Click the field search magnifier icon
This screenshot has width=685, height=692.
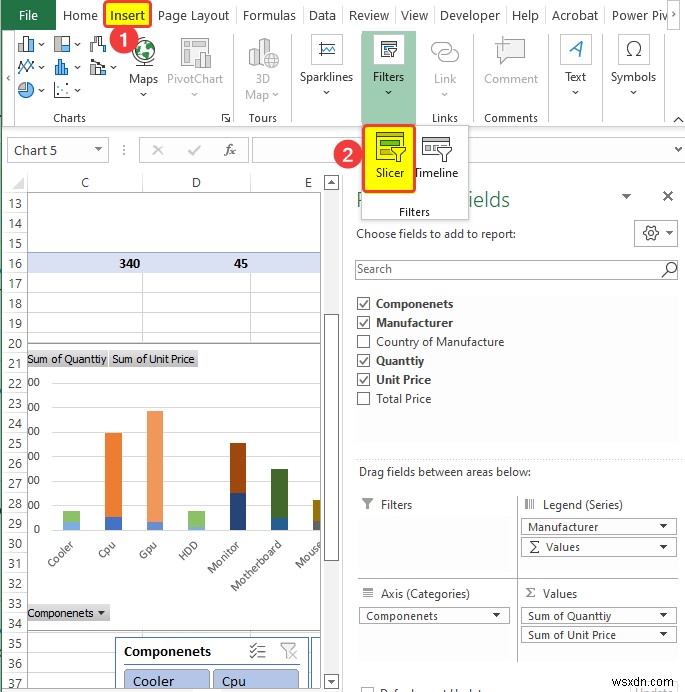click(669, 269)
